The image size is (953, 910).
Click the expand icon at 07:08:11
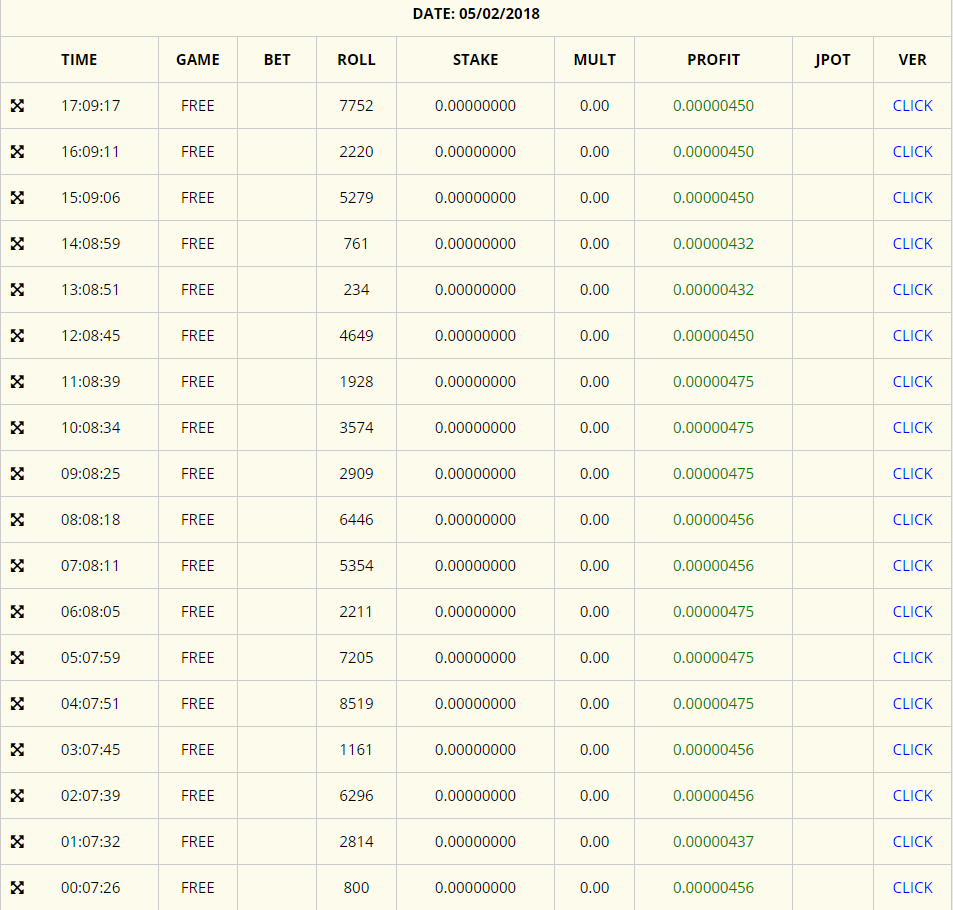pyautogui.click(x=17, y=566)
